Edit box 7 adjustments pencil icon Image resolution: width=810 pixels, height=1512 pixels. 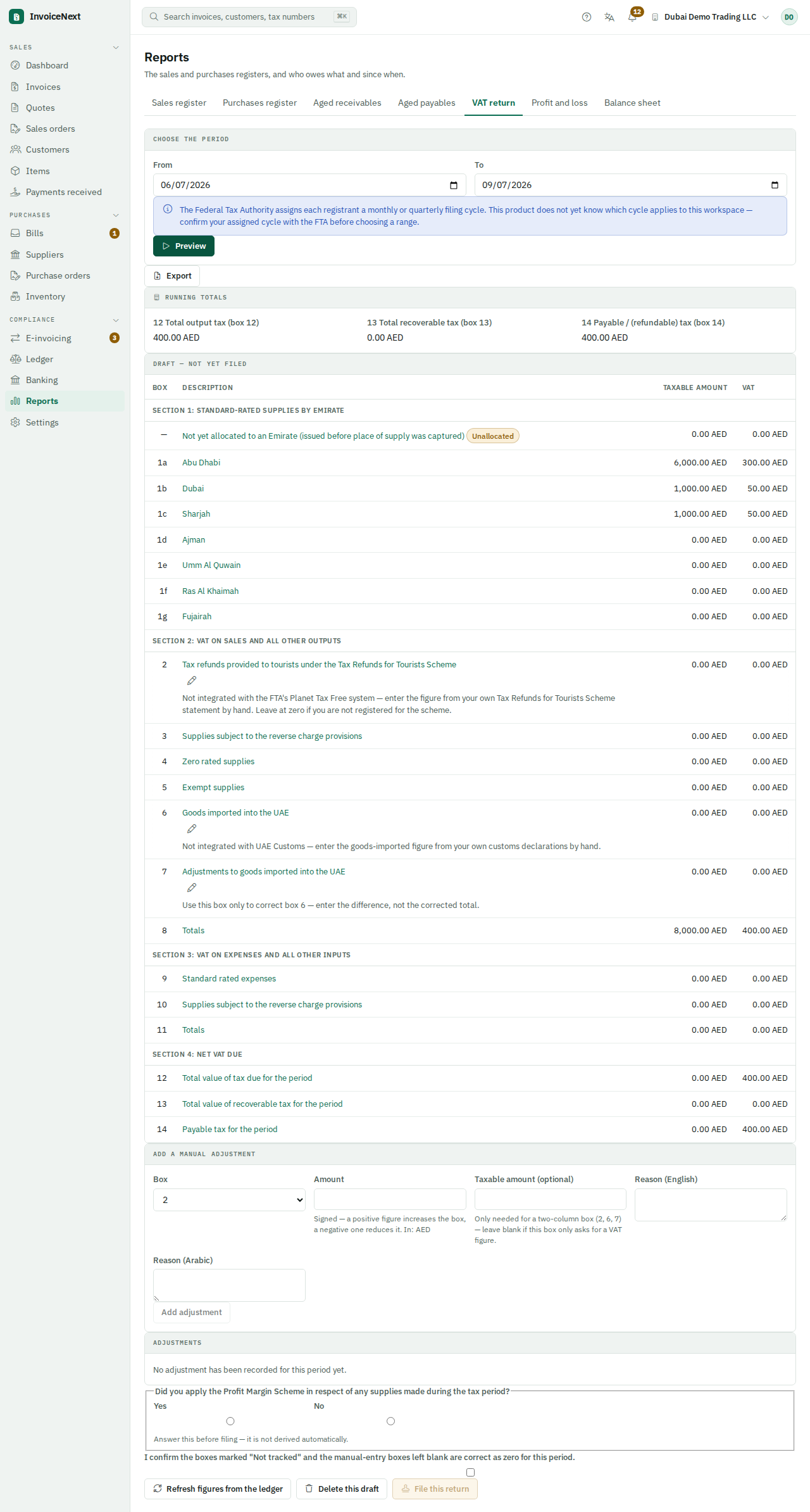click(192, 888)
